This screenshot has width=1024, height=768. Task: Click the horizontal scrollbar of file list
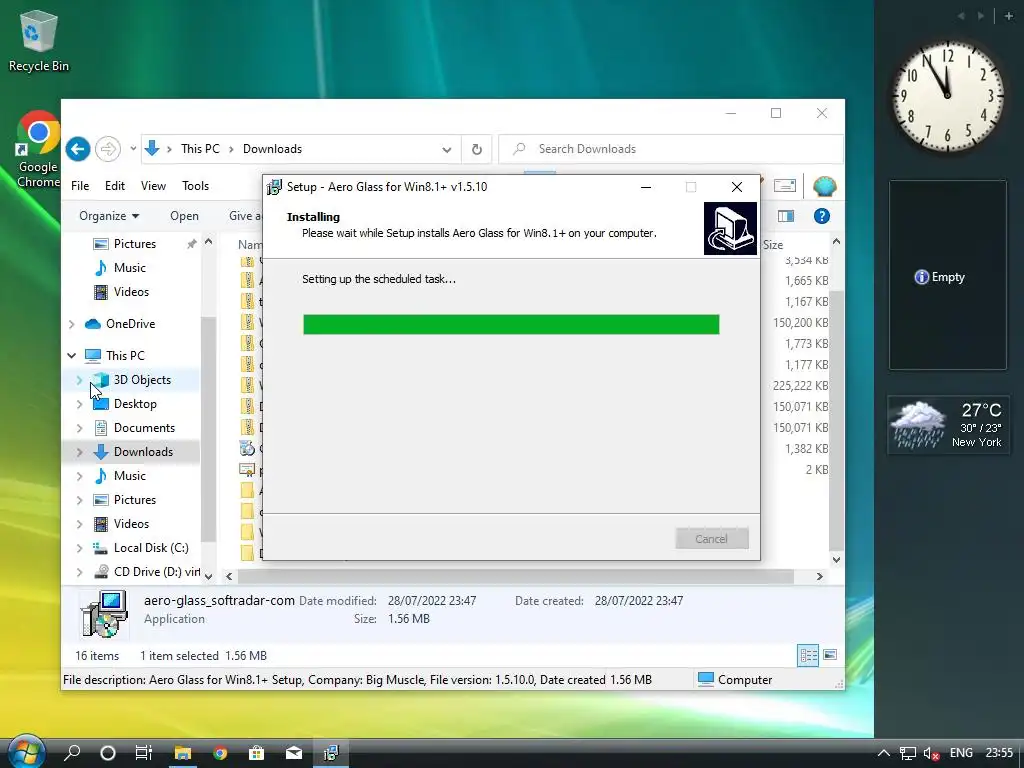515,577
